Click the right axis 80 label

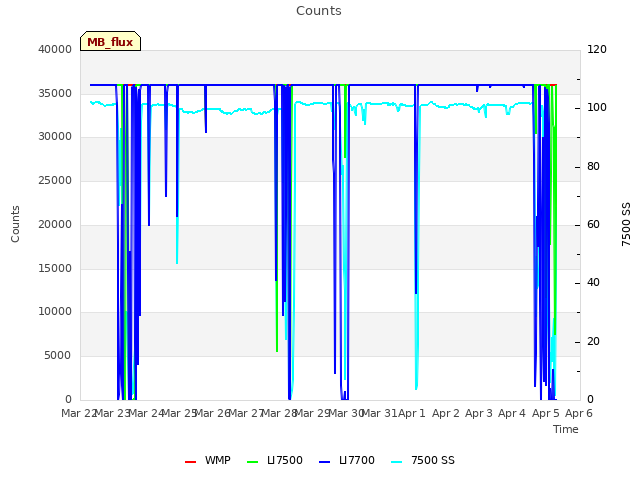tap(593, 167)
